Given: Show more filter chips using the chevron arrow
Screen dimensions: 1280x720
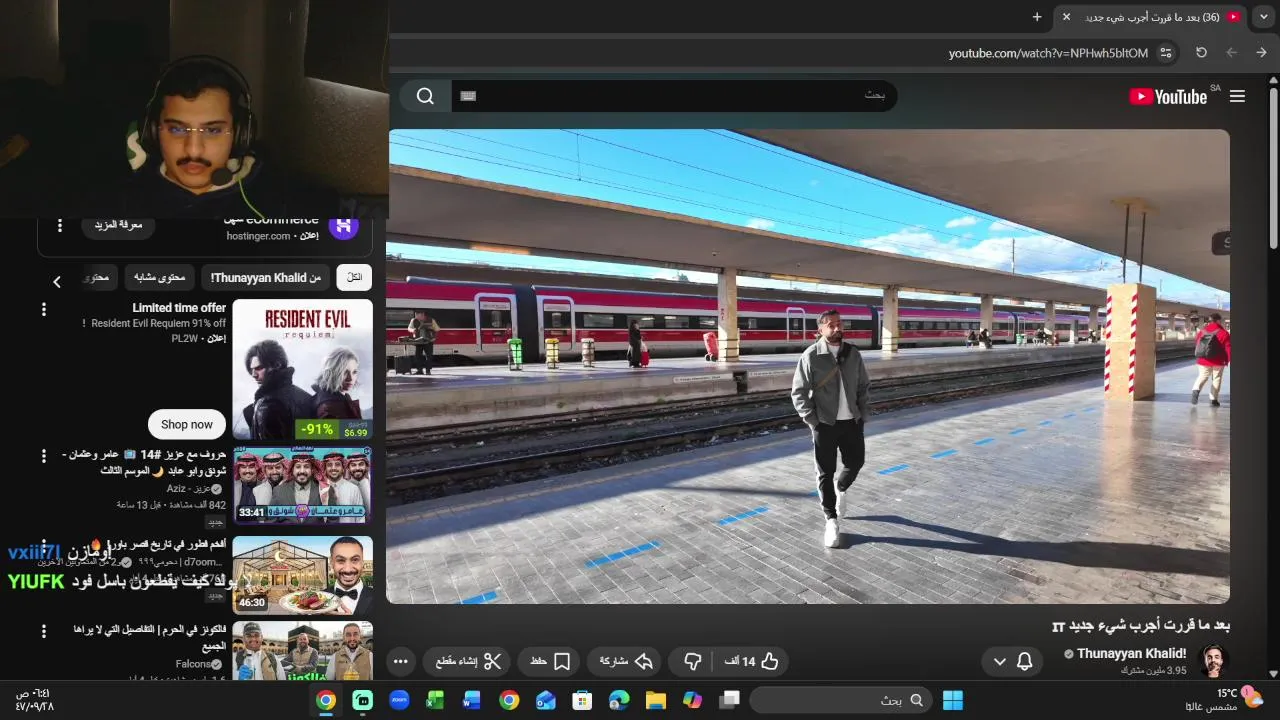Looking at the screenshot, I should pos(57,282).
